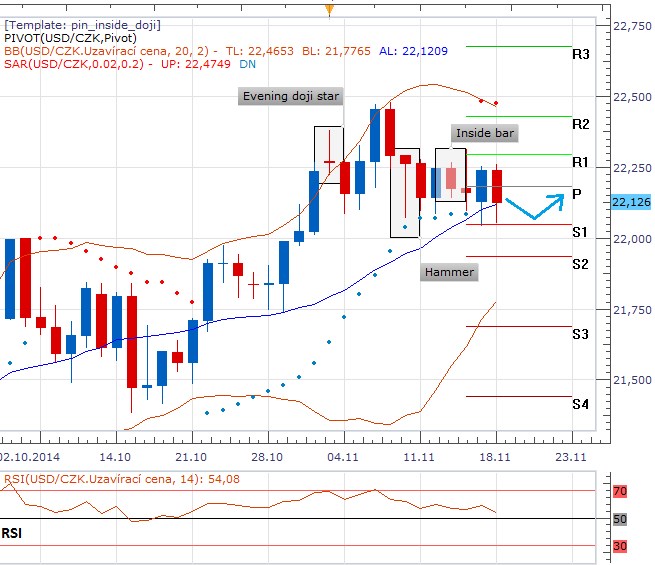Click the orange triangle marker at chart top
This screenshot has height=565, width=655.
point(328,10)
